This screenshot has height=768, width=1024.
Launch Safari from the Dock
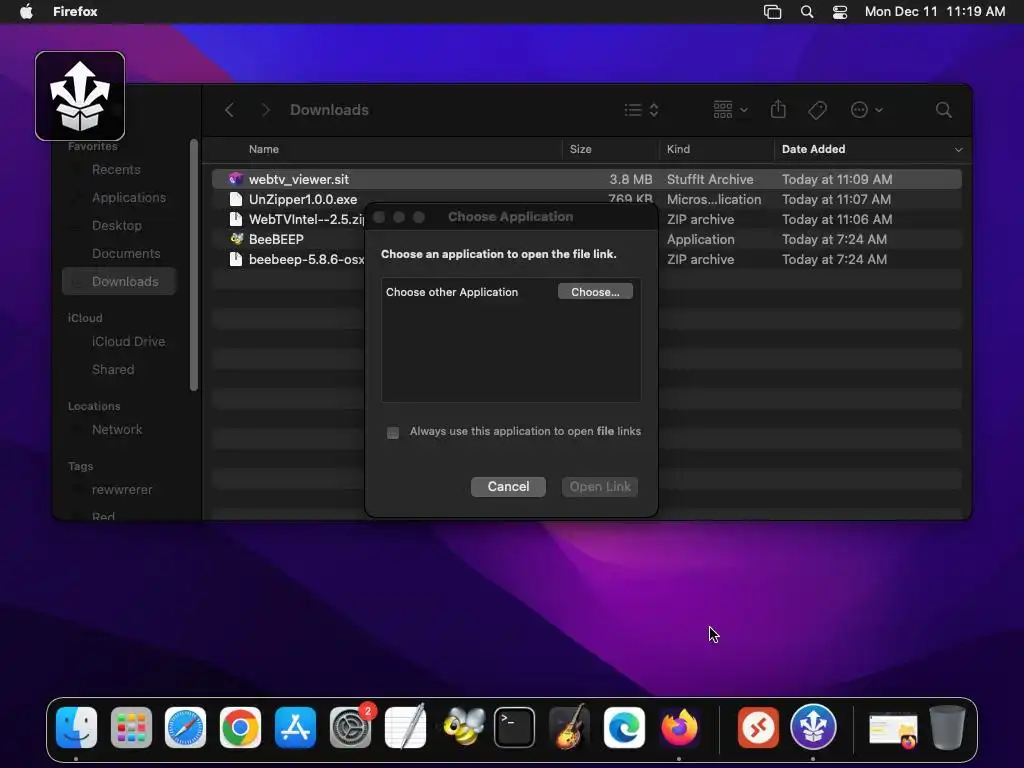tap(185, 727)
